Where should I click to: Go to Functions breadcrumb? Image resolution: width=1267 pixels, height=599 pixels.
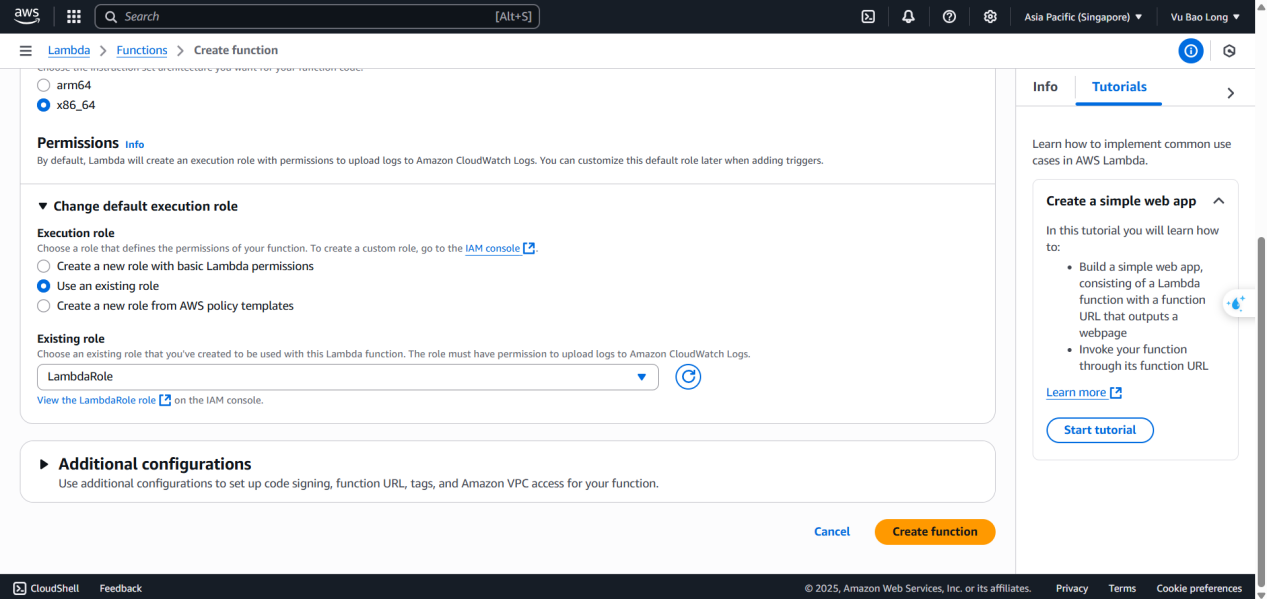point(142,50)
